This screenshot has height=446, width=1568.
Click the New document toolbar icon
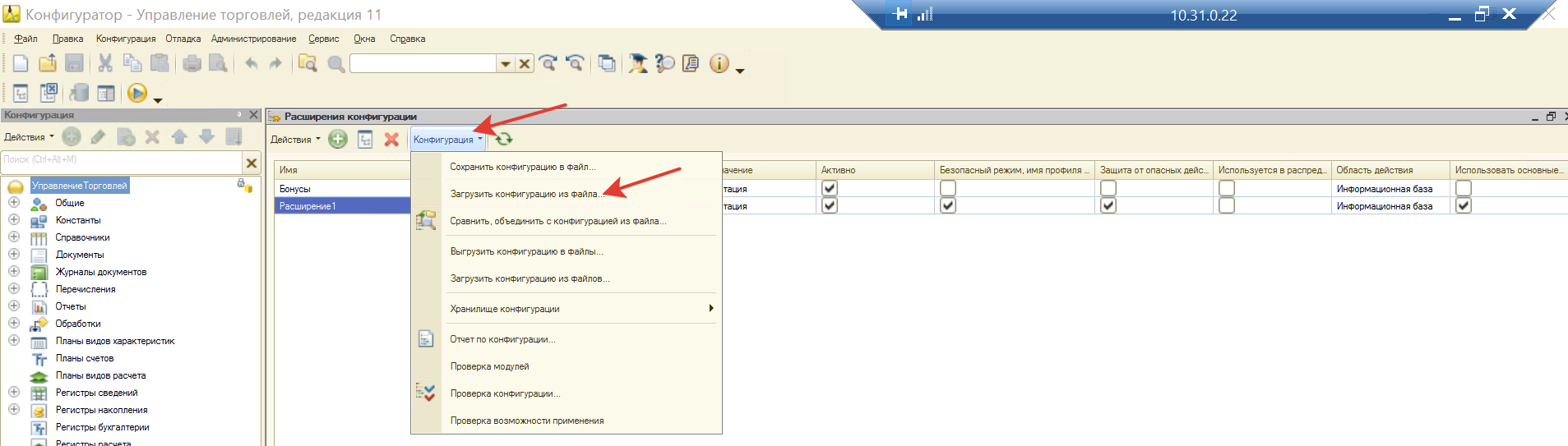(x=21, y=63)
